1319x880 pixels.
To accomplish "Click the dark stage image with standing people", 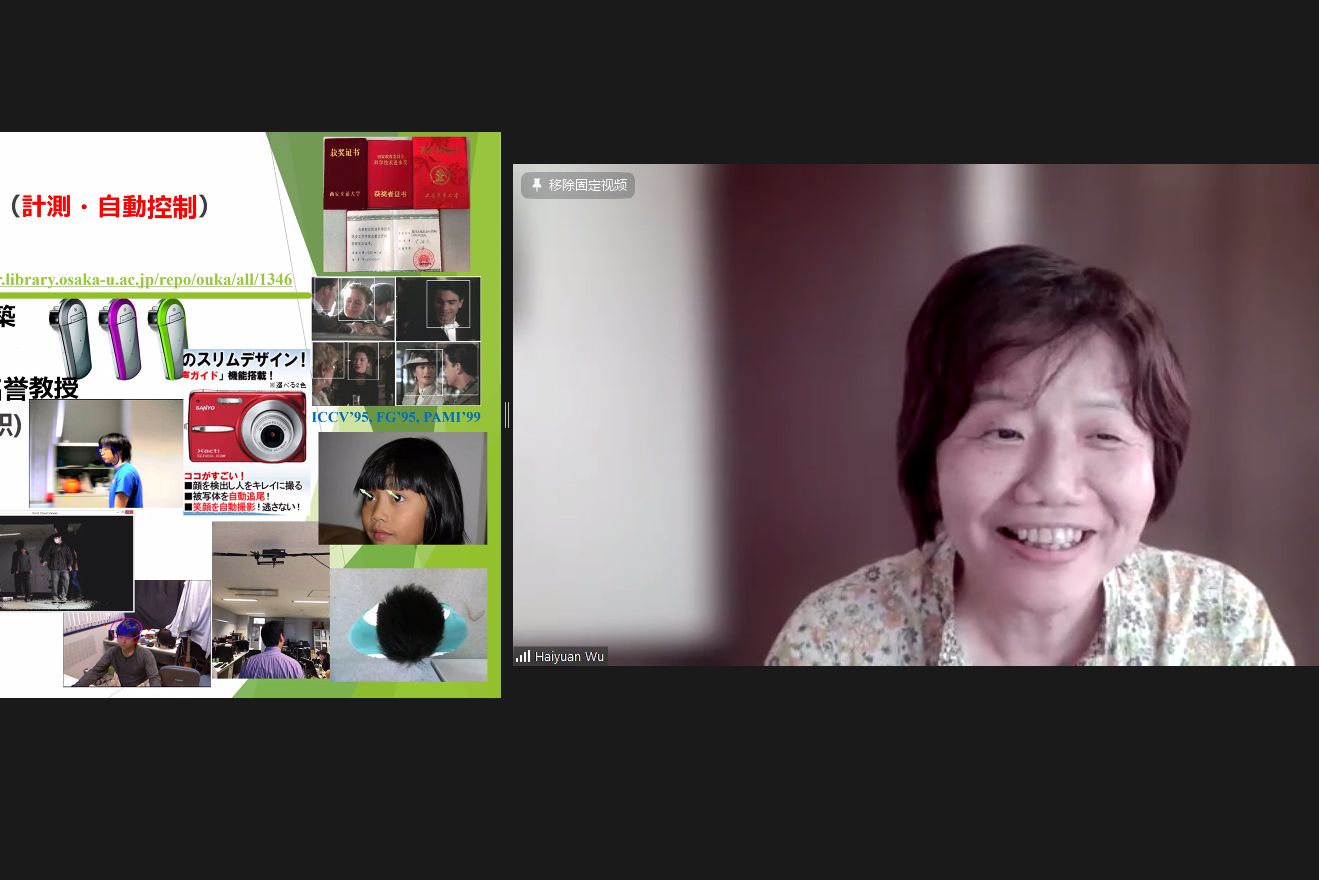I will coord(66,563).
